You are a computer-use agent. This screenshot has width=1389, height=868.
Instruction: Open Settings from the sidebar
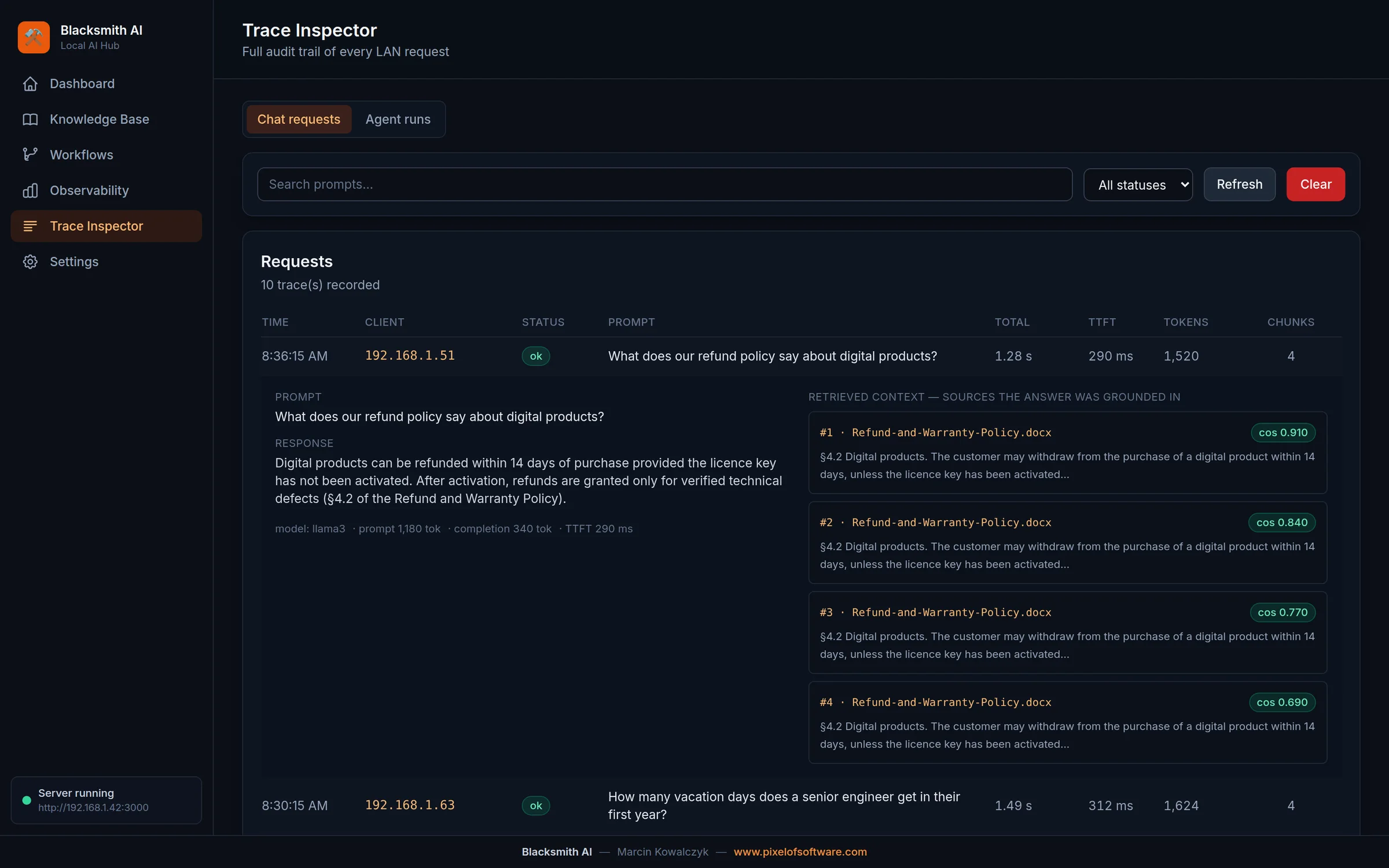coord(106,262)
